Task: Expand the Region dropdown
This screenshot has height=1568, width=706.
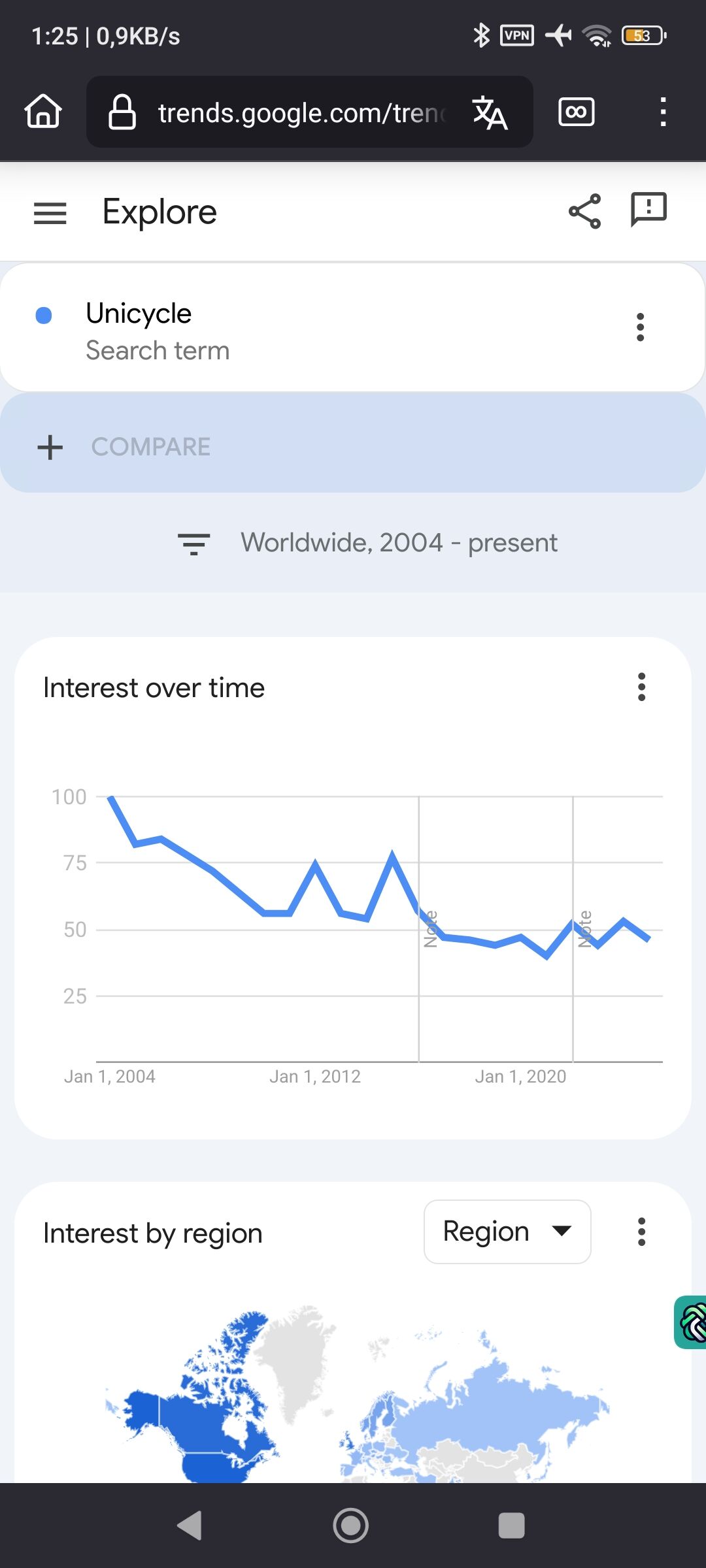Action: point(507,1232)
